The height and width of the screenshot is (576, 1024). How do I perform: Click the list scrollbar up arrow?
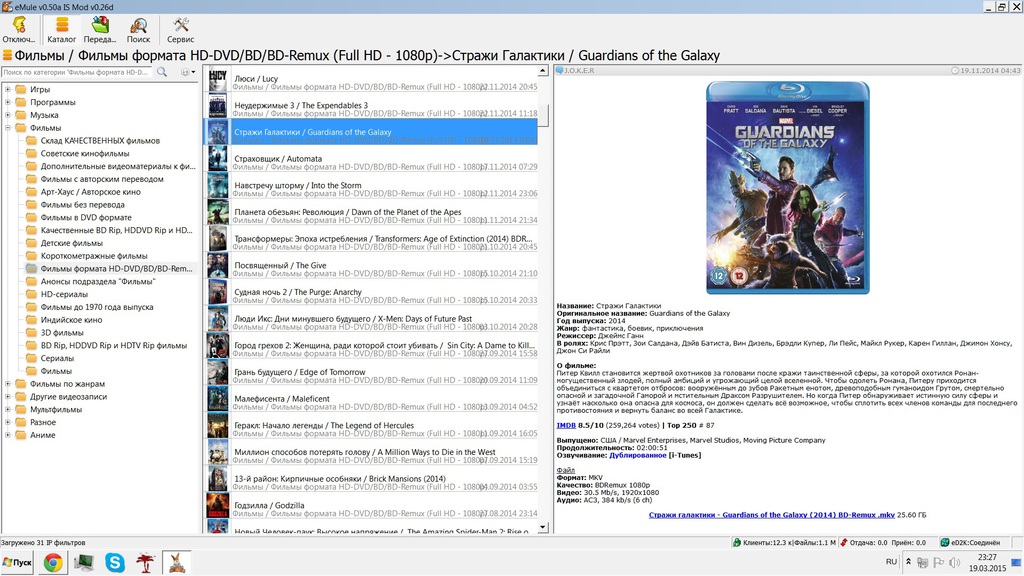[543, 71]
